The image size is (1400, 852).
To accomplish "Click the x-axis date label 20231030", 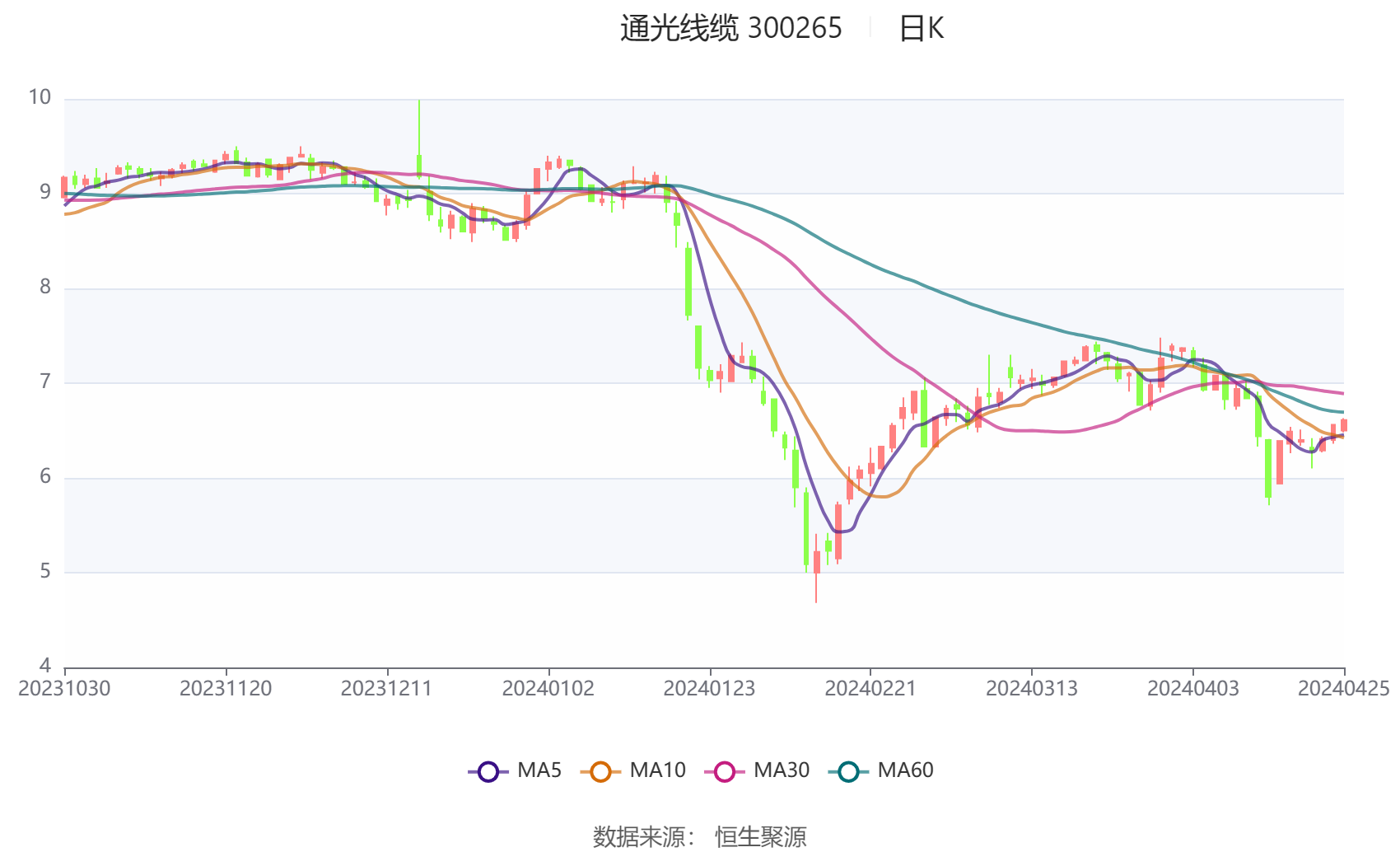I will (x=64, y=689).
